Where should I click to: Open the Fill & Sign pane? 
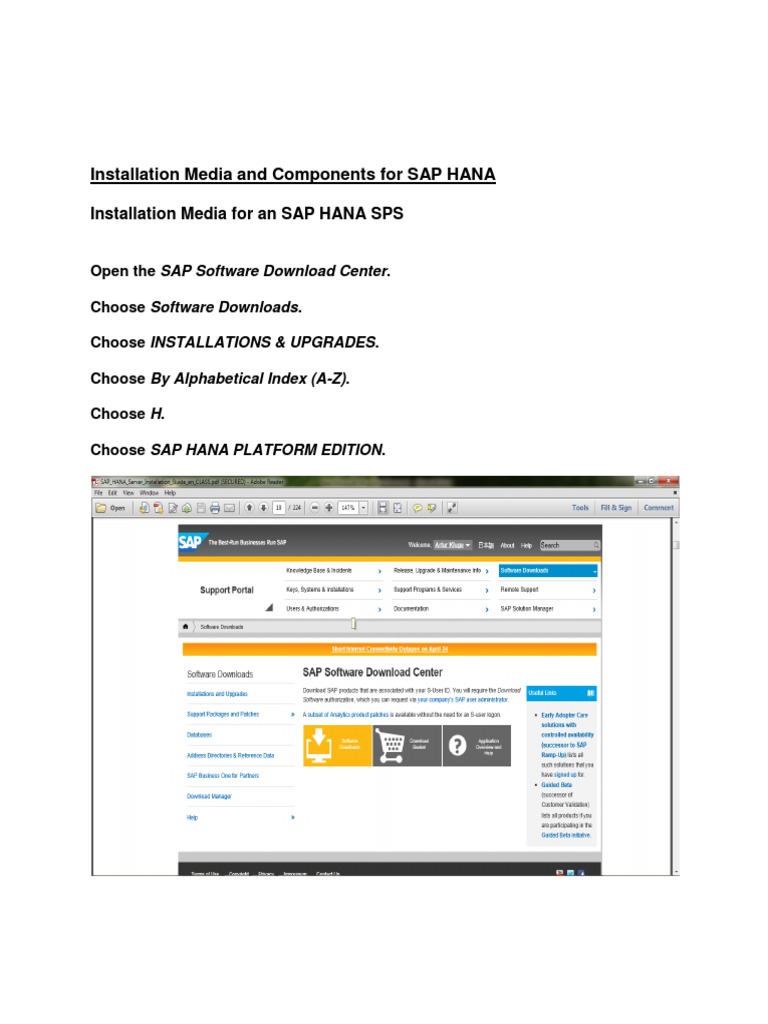(x=616, y=507)
